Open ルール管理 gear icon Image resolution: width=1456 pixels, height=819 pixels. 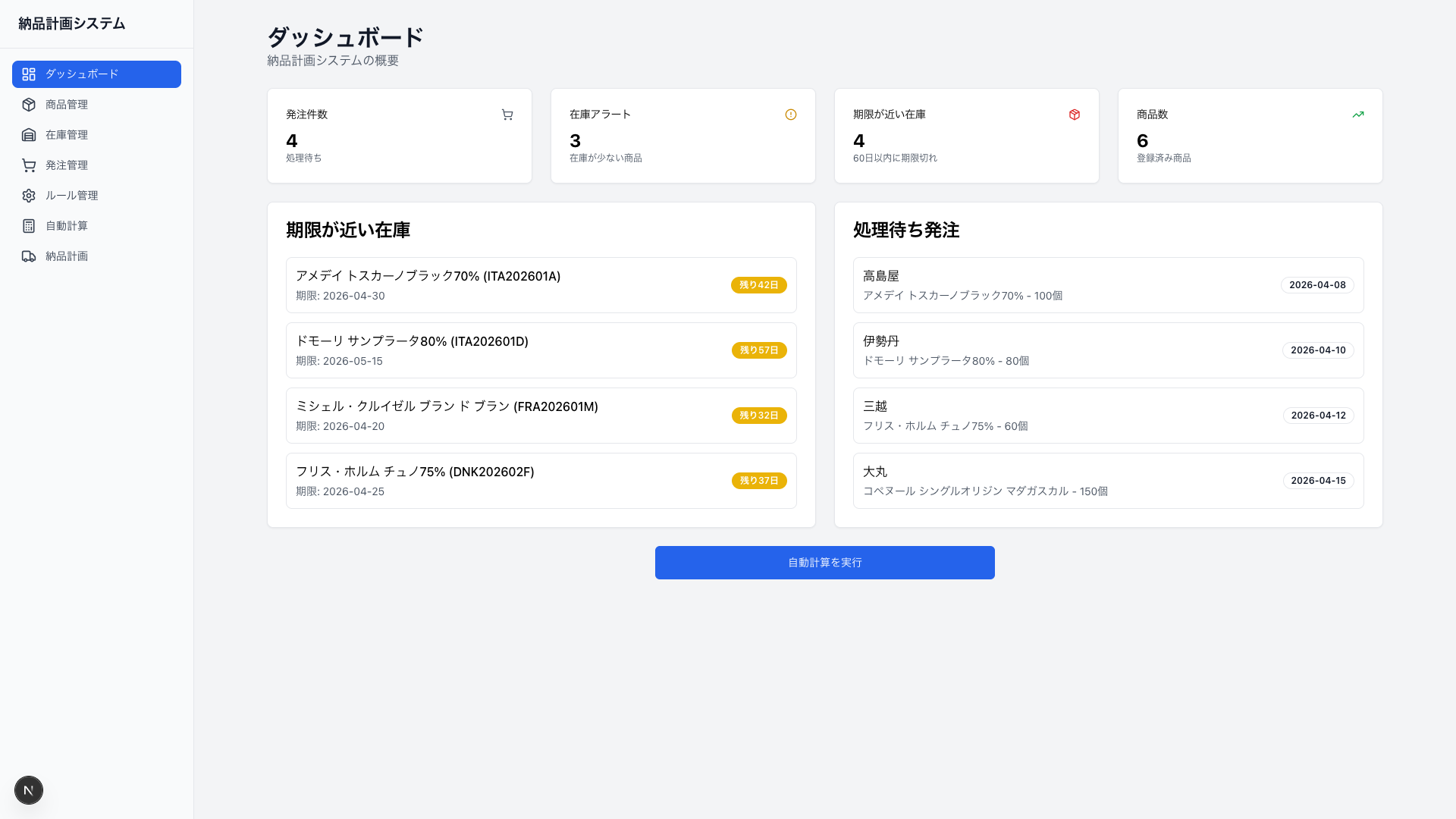pyautogui.click(x=29, y=196)
